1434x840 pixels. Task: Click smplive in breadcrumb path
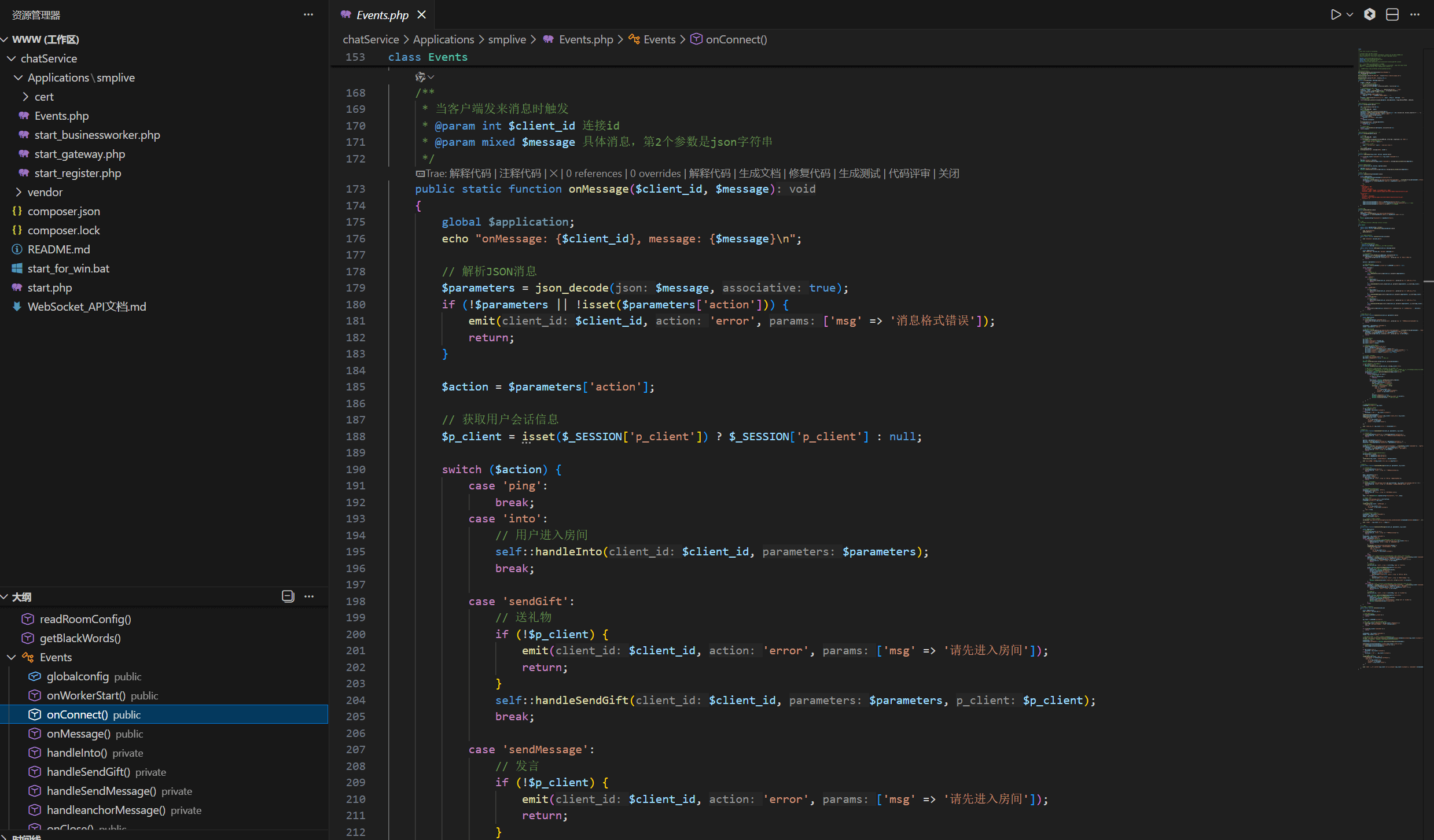click(507, 39)
